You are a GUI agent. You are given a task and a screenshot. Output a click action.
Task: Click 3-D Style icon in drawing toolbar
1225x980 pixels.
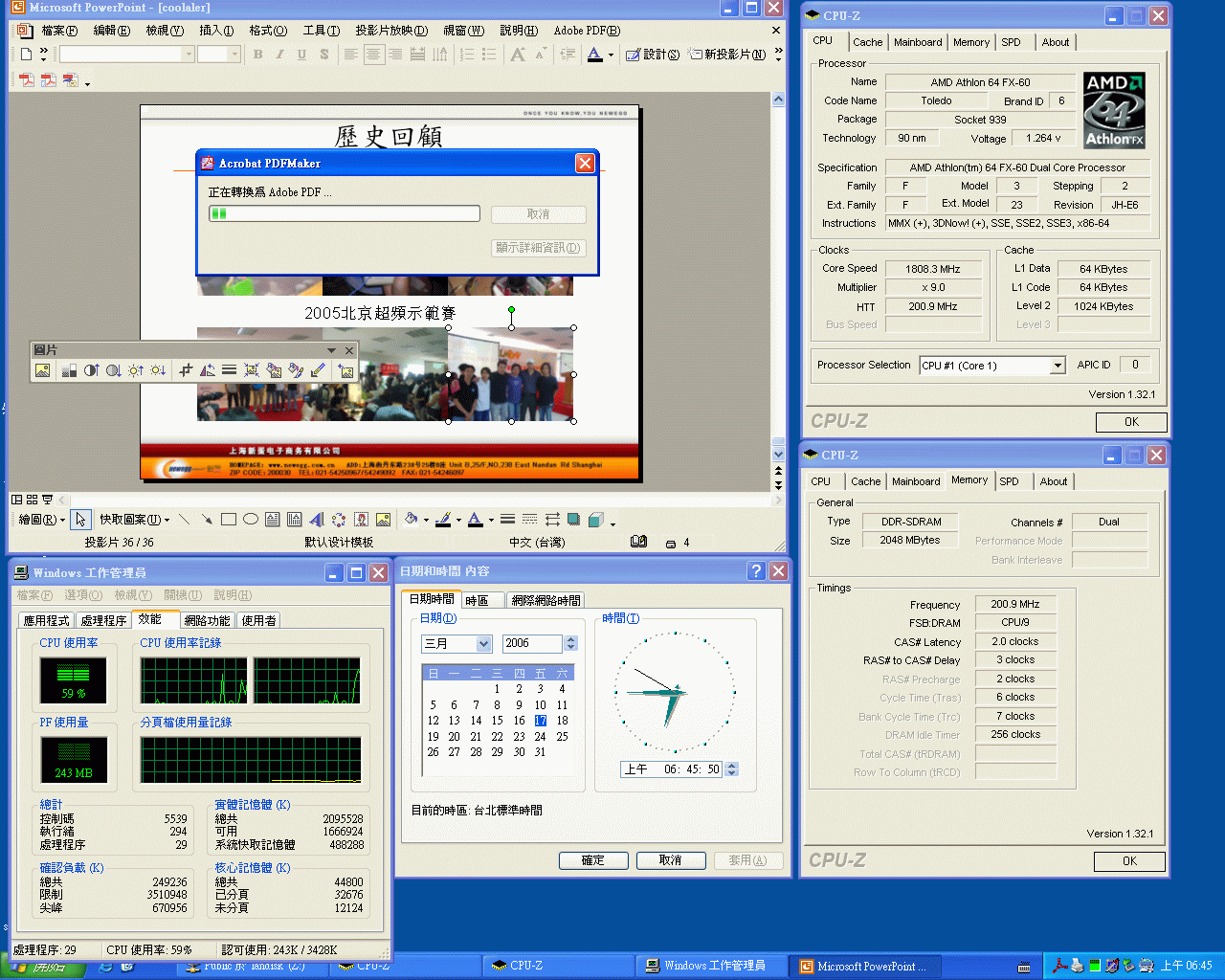(595, 520)
